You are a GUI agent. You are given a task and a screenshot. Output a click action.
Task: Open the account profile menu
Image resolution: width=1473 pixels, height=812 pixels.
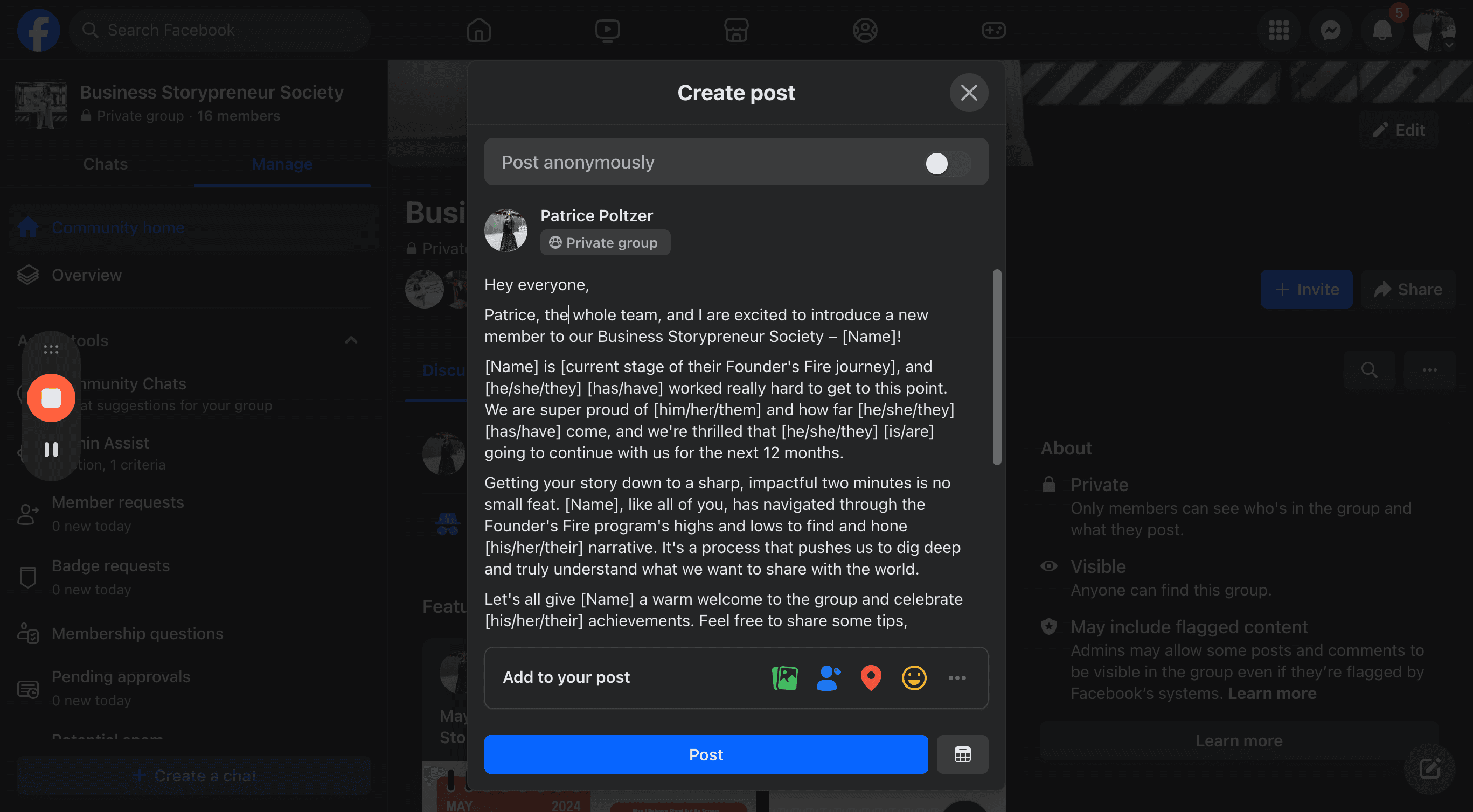pos(1434,30)
